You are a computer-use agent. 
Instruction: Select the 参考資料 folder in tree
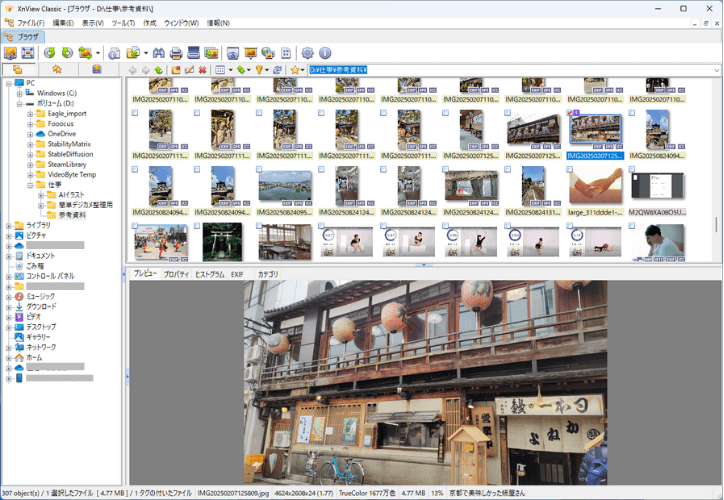[x=71, y=215]
